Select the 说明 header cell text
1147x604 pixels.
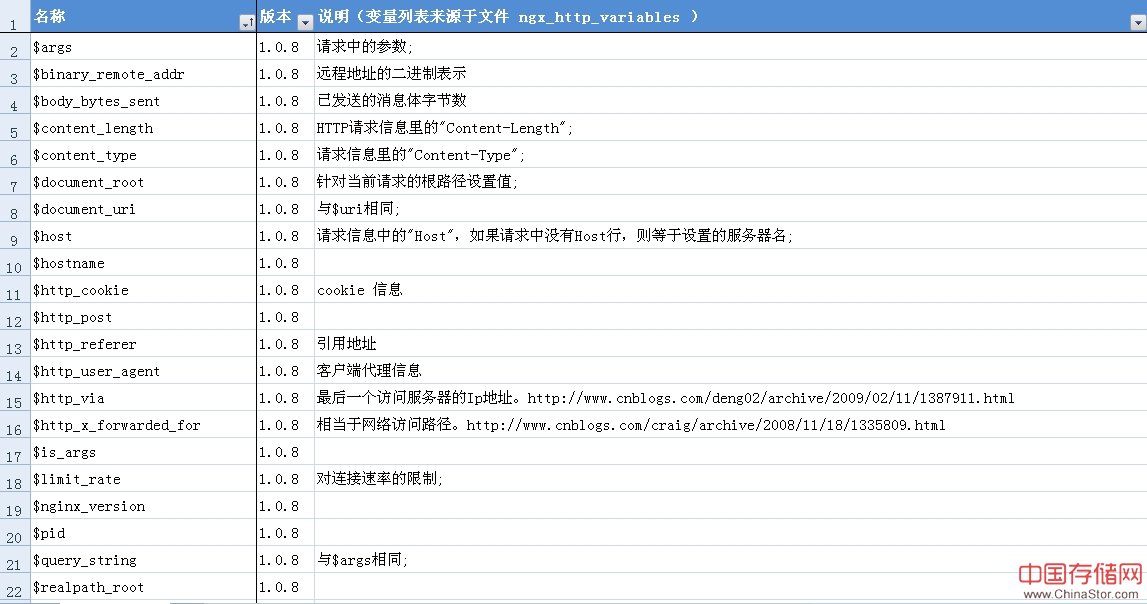[x=508, y=17]
